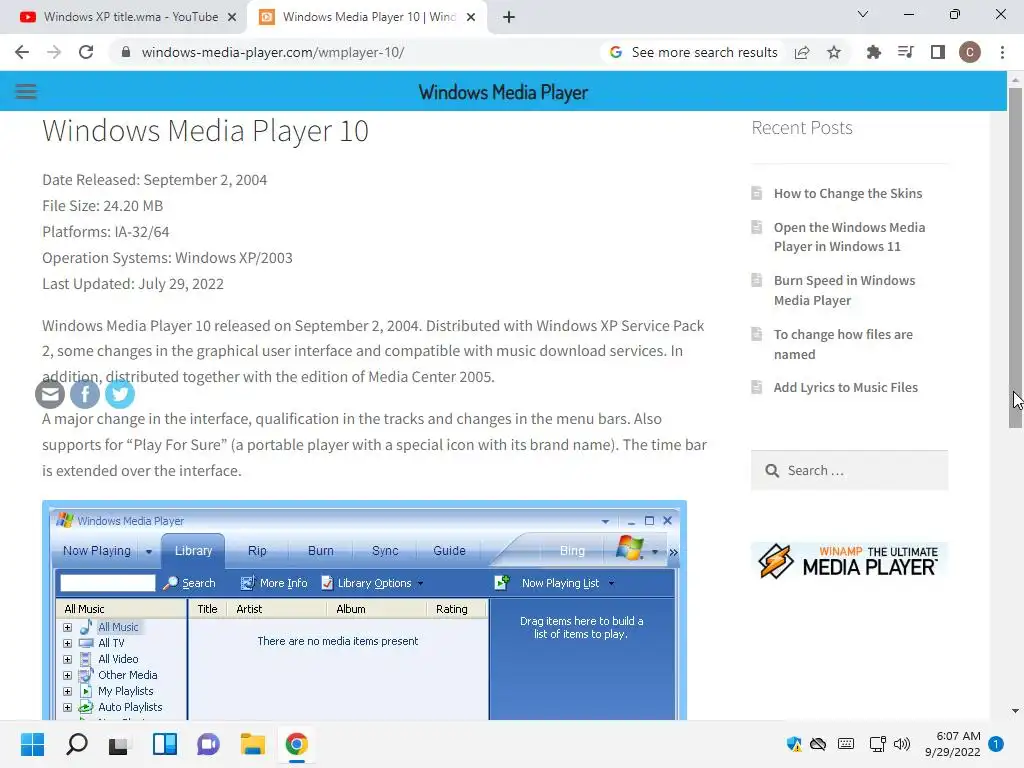Close the Windows Media Player 10 tab
This screenshot has width=1024, height=768.
pyautogui.click(x=471, y=17)
